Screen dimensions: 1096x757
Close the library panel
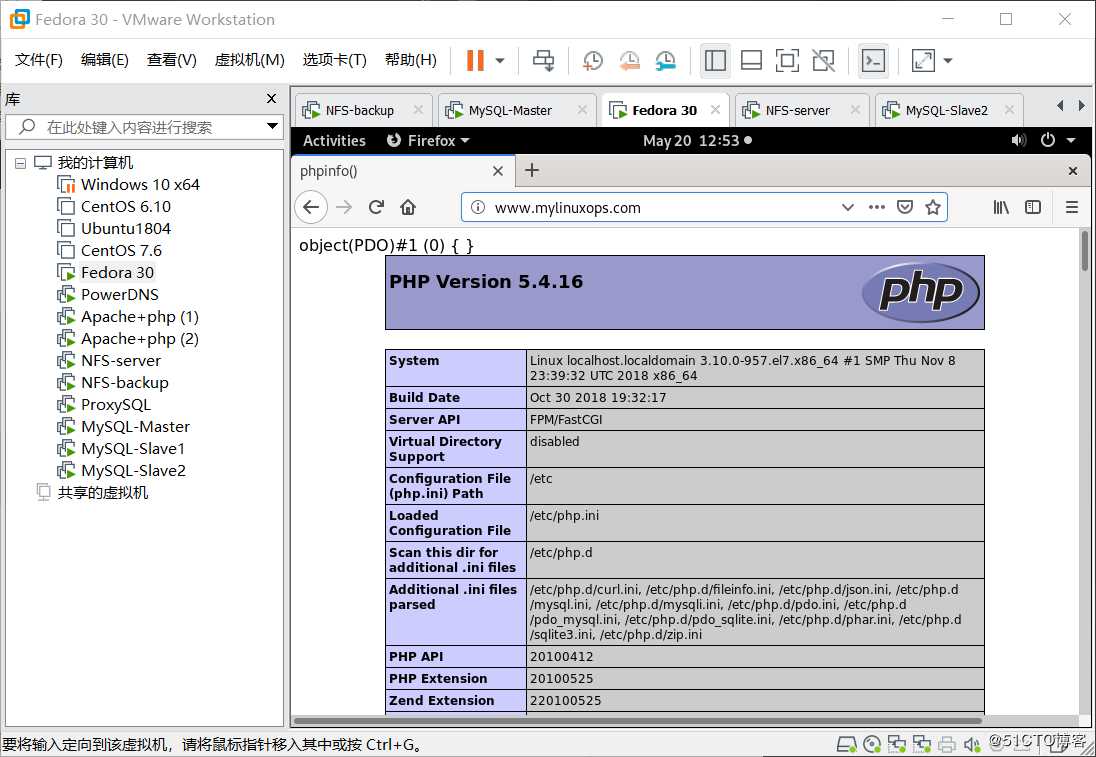point(272,99)
